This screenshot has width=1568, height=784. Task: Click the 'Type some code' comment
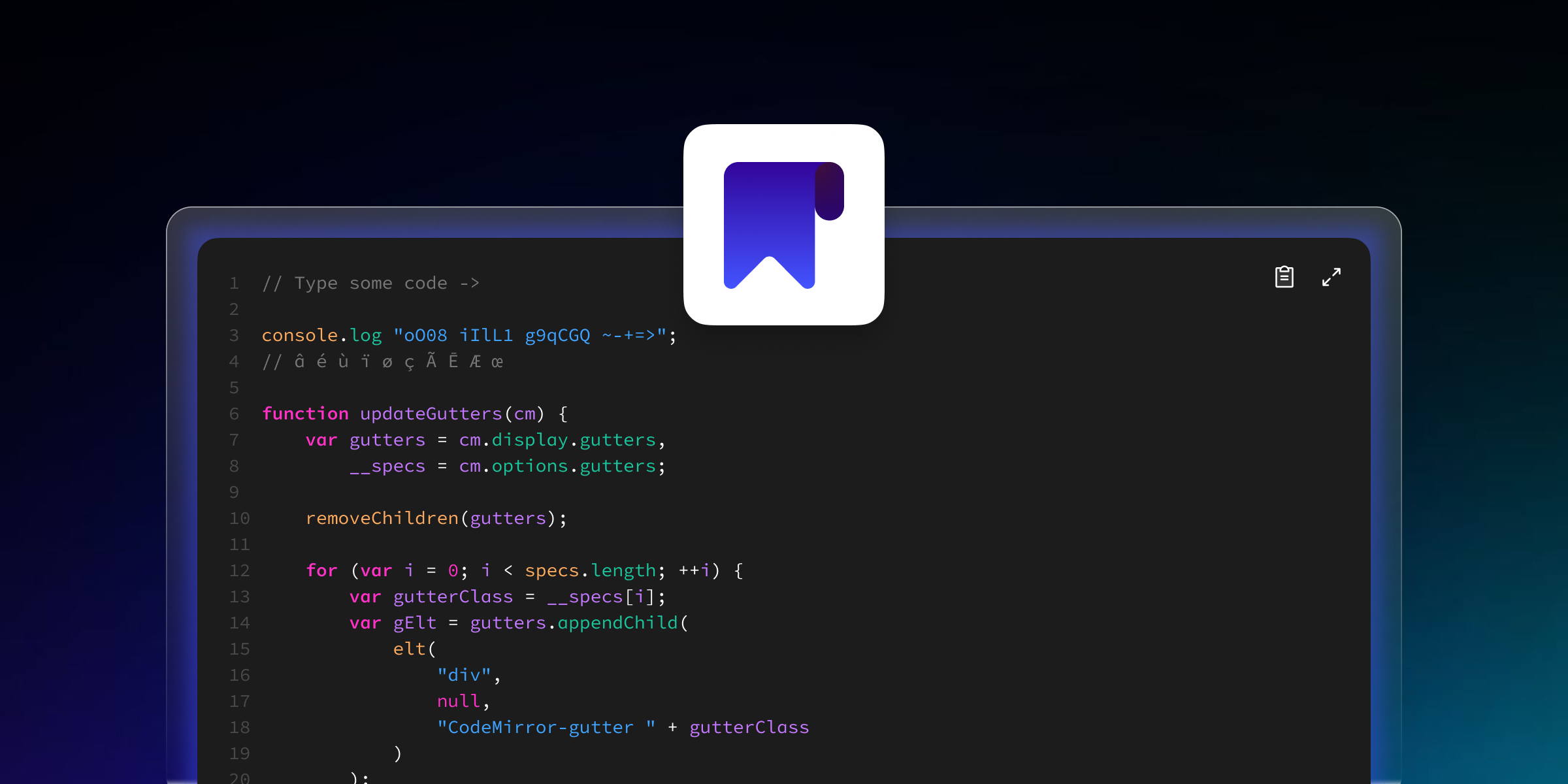[370, 284]
